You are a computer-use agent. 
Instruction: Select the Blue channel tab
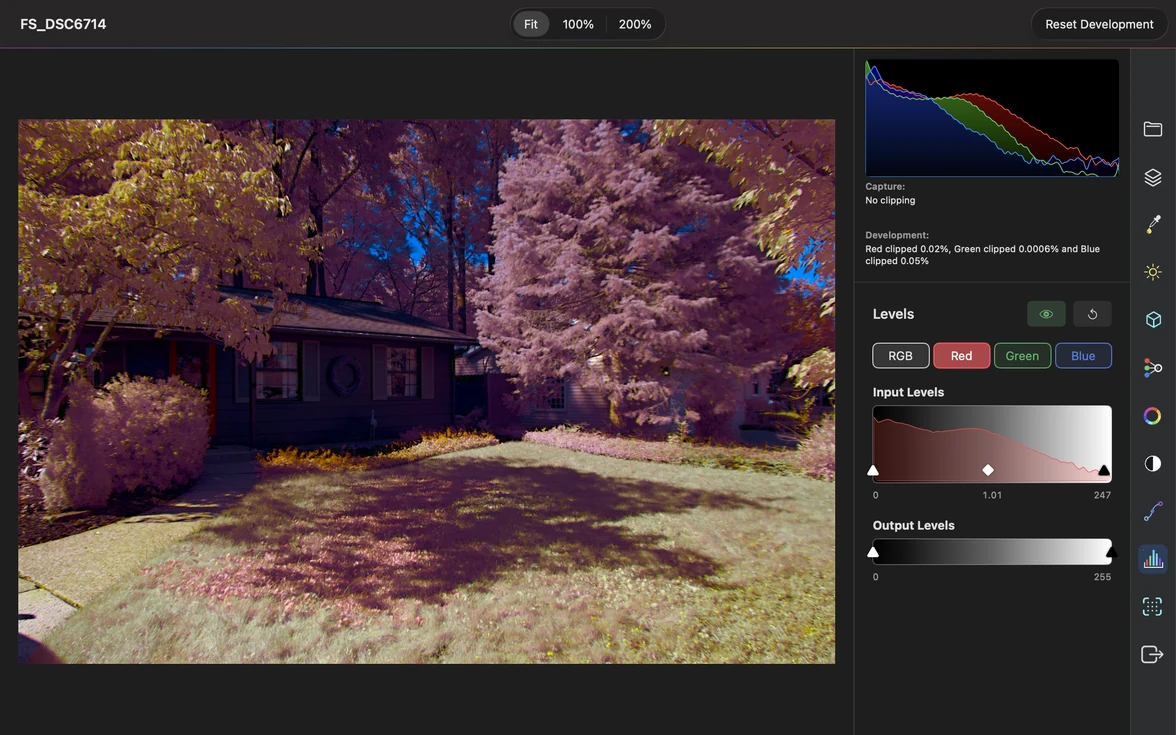[x=1083, y=356]
